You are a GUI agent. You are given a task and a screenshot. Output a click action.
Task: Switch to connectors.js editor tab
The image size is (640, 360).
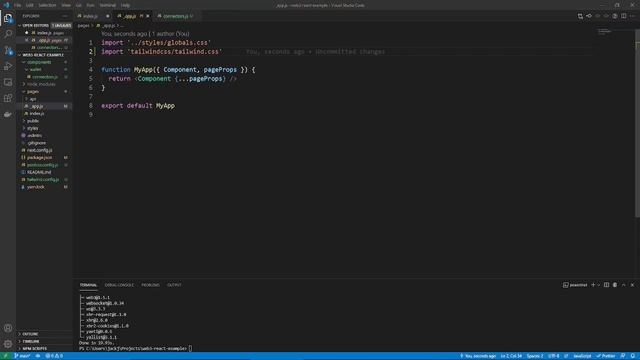[175, 16]
